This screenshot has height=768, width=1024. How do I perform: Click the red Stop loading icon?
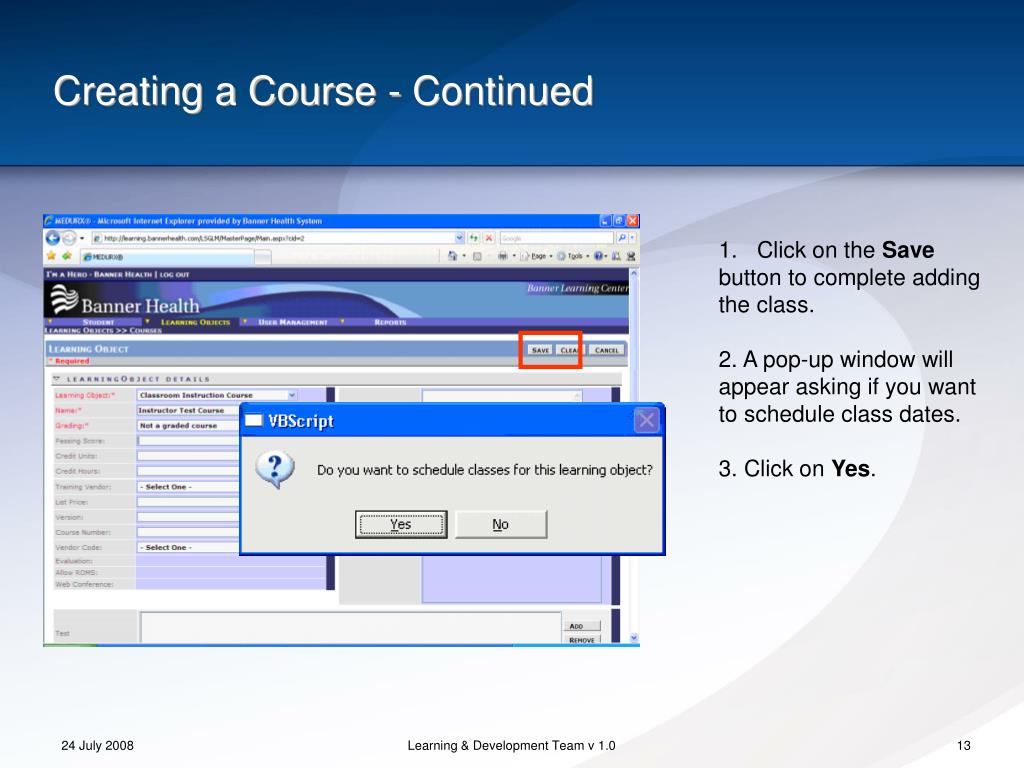point(488,238)
